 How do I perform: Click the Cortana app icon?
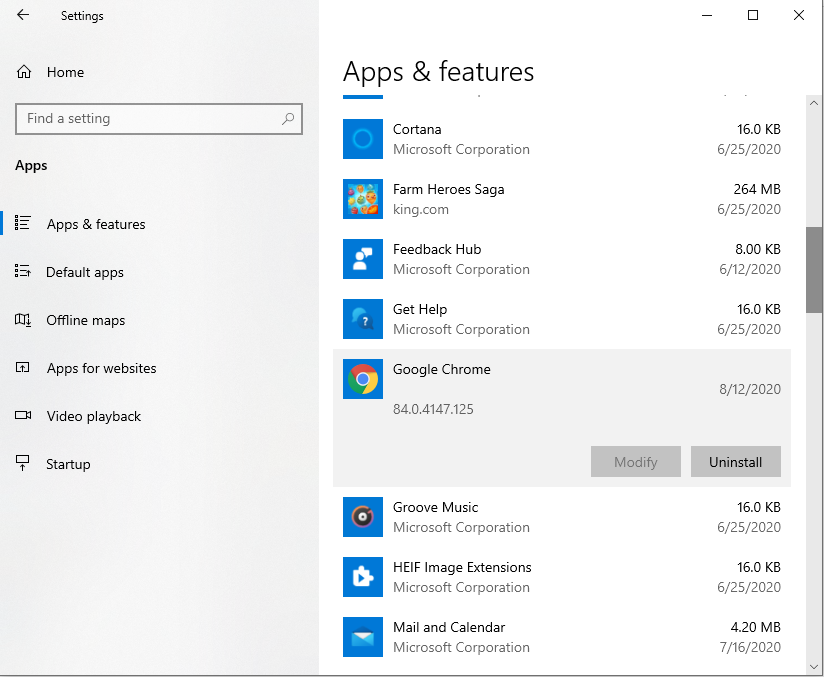click(x=363, y=139)
